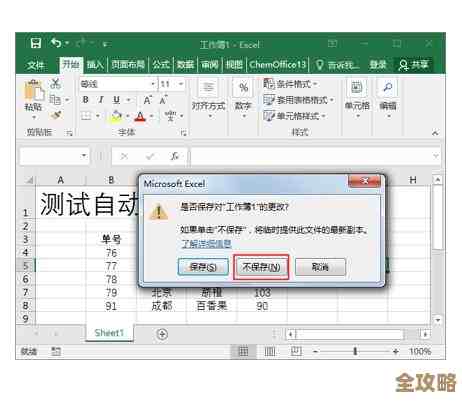Click the Sign in (登录) link
Image resolution: width=462 pixels, height=401 pixels.
[x=377, y=65]
